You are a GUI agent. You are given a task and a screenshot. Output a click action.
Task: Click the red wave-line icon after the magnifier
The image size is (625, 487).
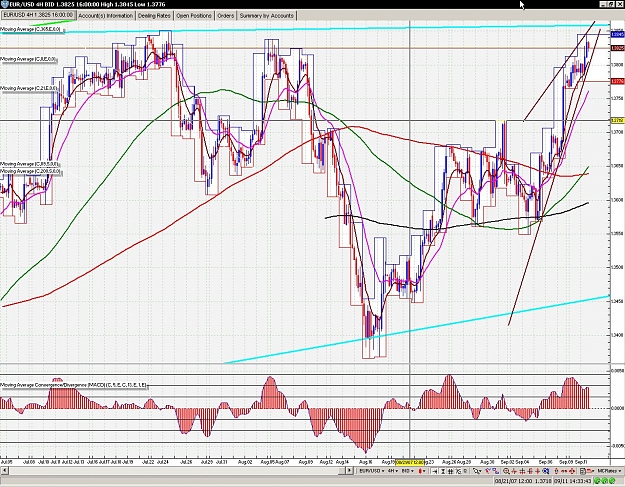[x=514, y=471]
